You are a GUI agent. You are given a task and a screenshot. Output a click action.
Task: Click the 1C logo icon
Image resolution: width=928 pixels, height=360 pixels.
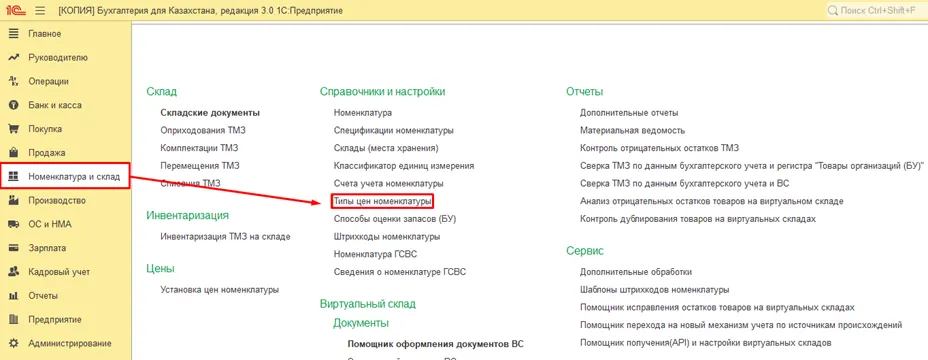16,11
